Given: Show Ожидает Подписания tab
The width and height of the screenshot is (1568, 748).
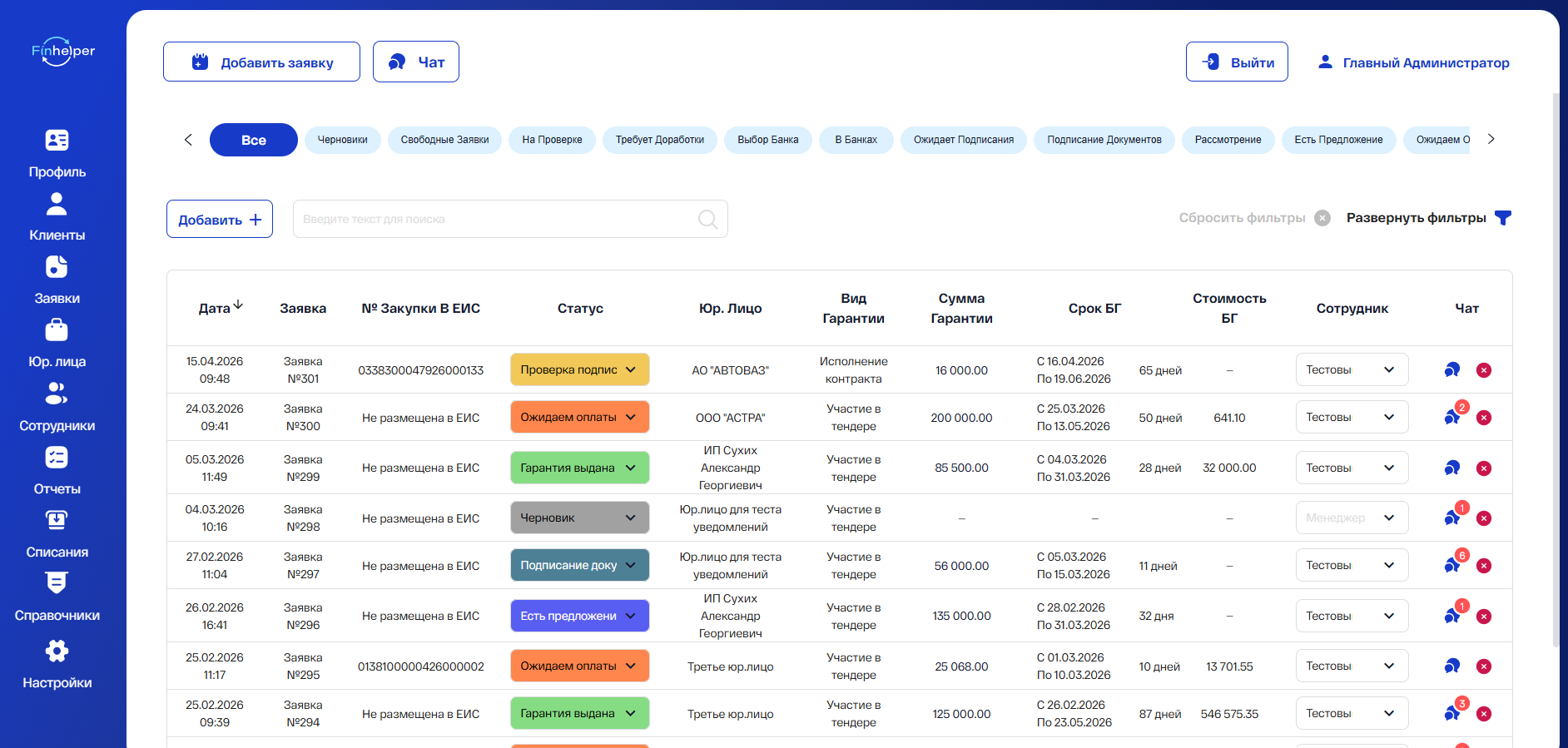Looking at the screenshot, I should (964, 140).
